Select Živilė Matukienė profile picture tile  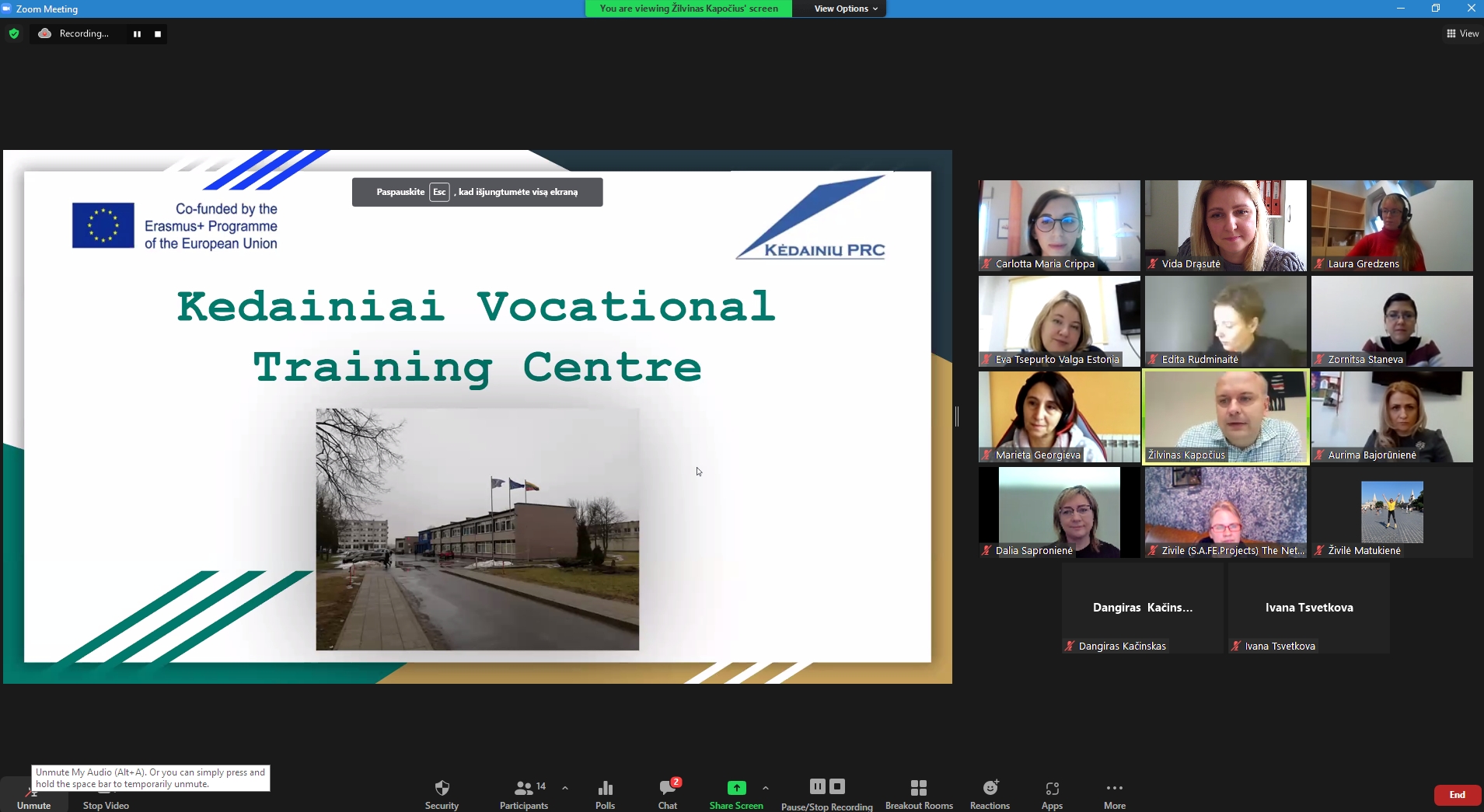pyautogui.click(x=1392, y=512)
